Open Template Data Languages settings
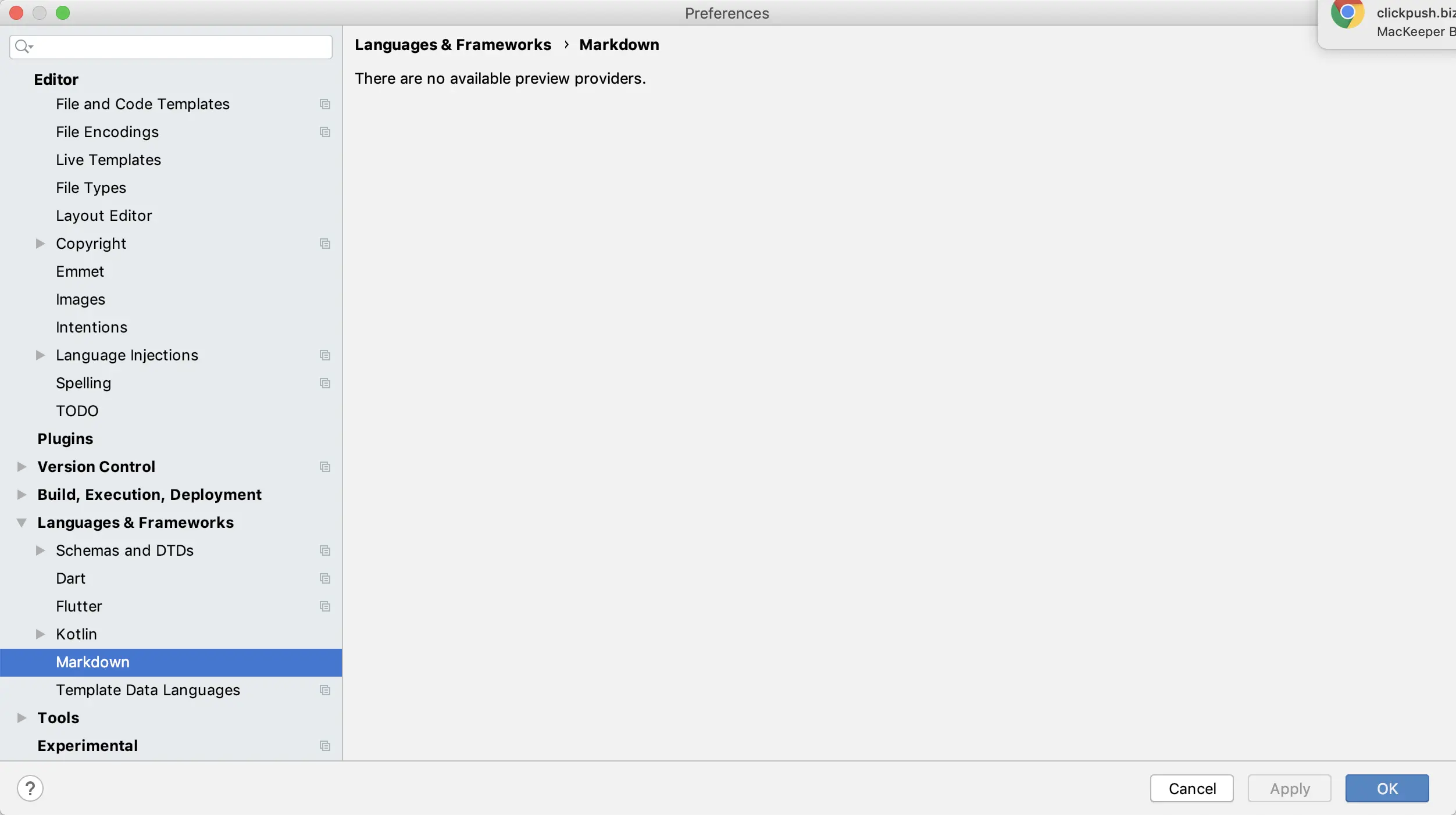Image resolution: width=1456 pixels, height=815 pixels. pyautogui.click(x=148, y=690)
